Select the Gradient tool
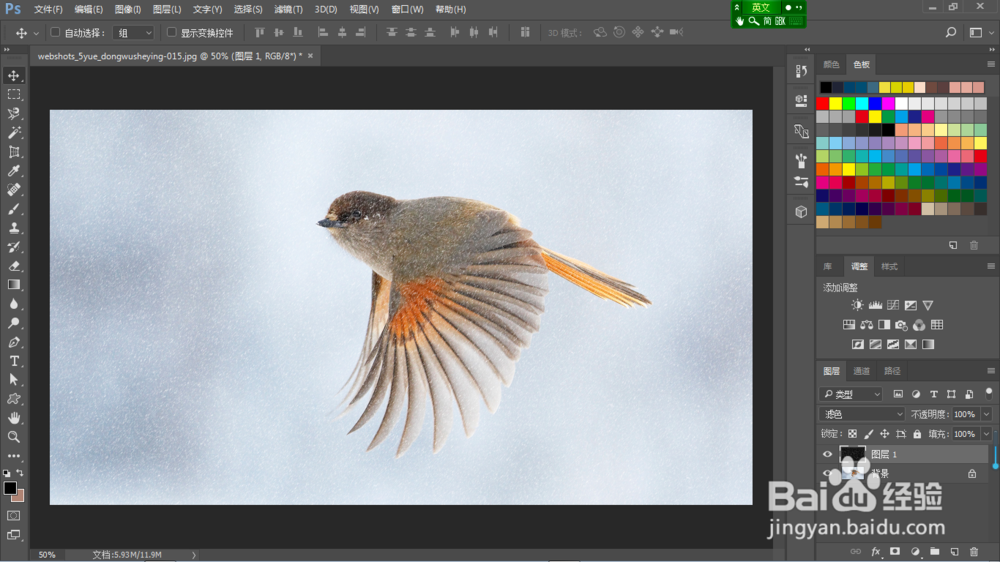The height and width of the screenshot is (562, 1000). 13,285
